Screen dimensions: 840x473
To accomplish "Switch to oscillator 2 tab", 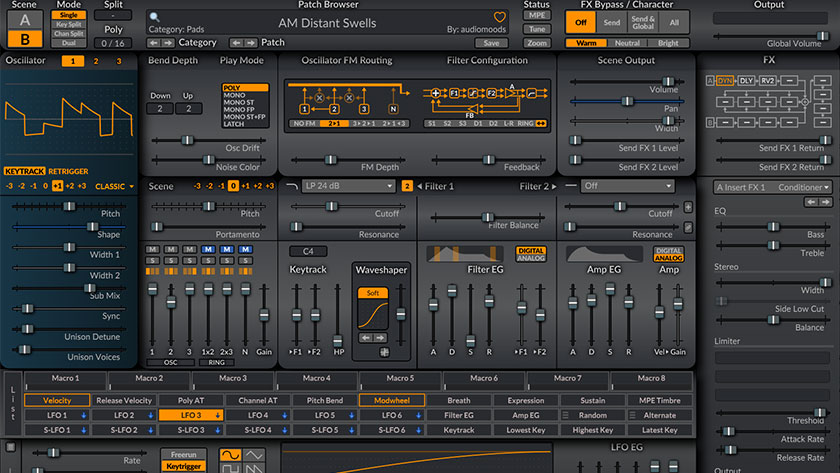I will (x=96, y=62).
